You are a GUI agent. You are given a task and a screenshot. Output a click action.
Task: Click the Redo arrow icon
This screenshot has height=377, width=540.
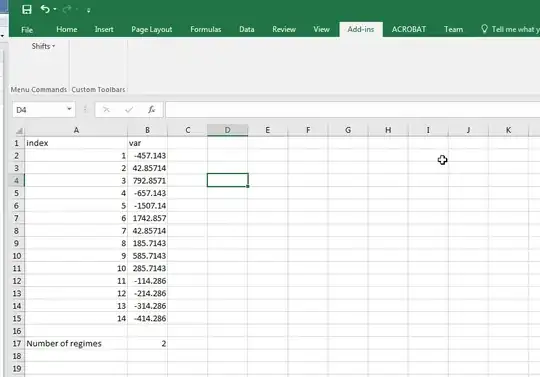pyautogui.click(x=67, y=9)
